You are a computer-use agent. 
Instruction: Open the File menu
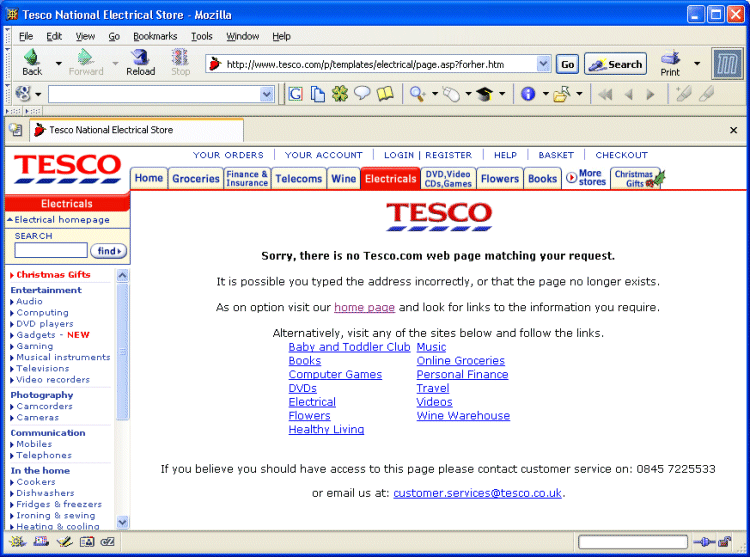click(x=26, y=36)
